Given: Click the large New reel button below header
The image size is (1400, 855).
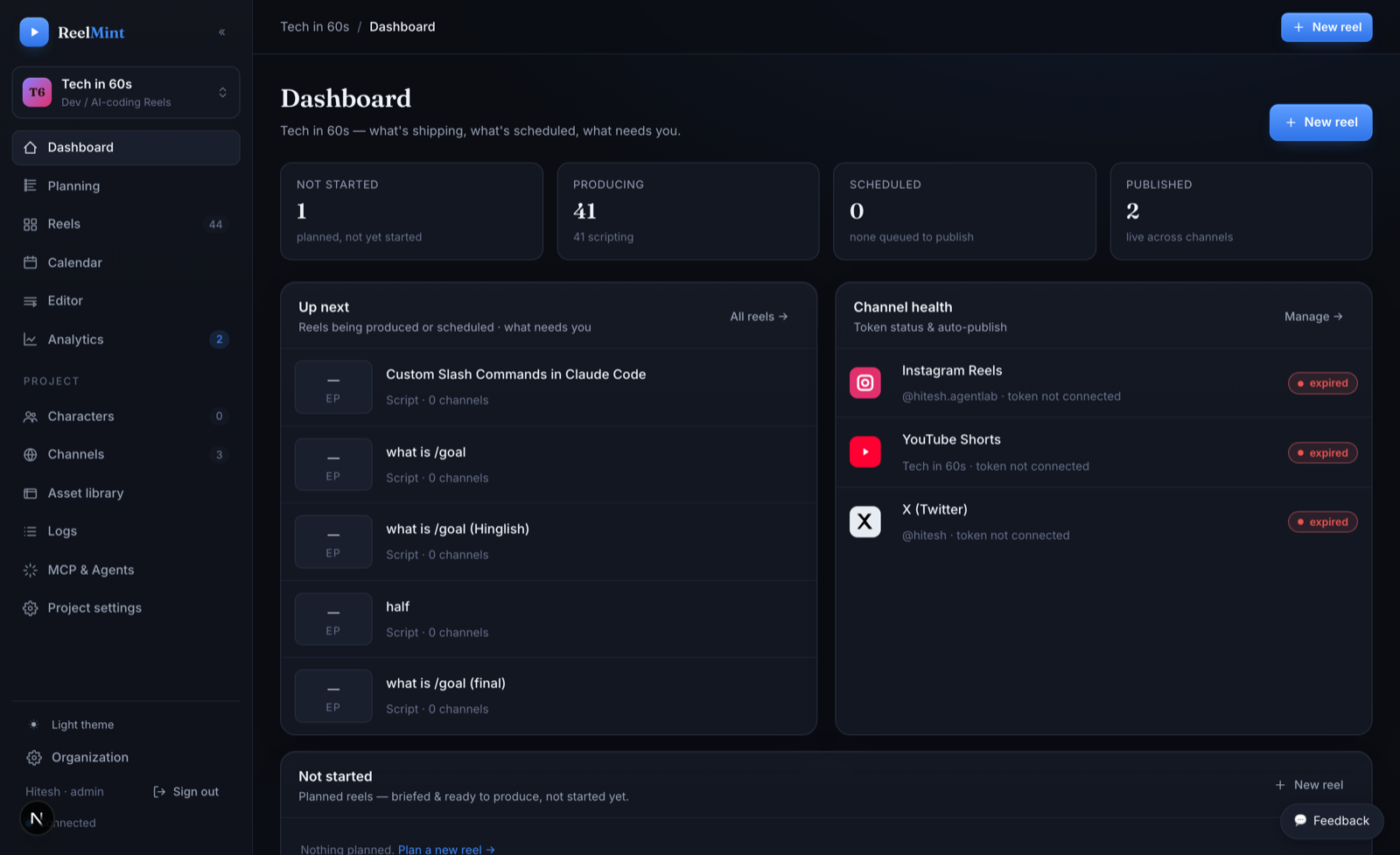Looking at the screenshot, I should [x=1320, y=123].
